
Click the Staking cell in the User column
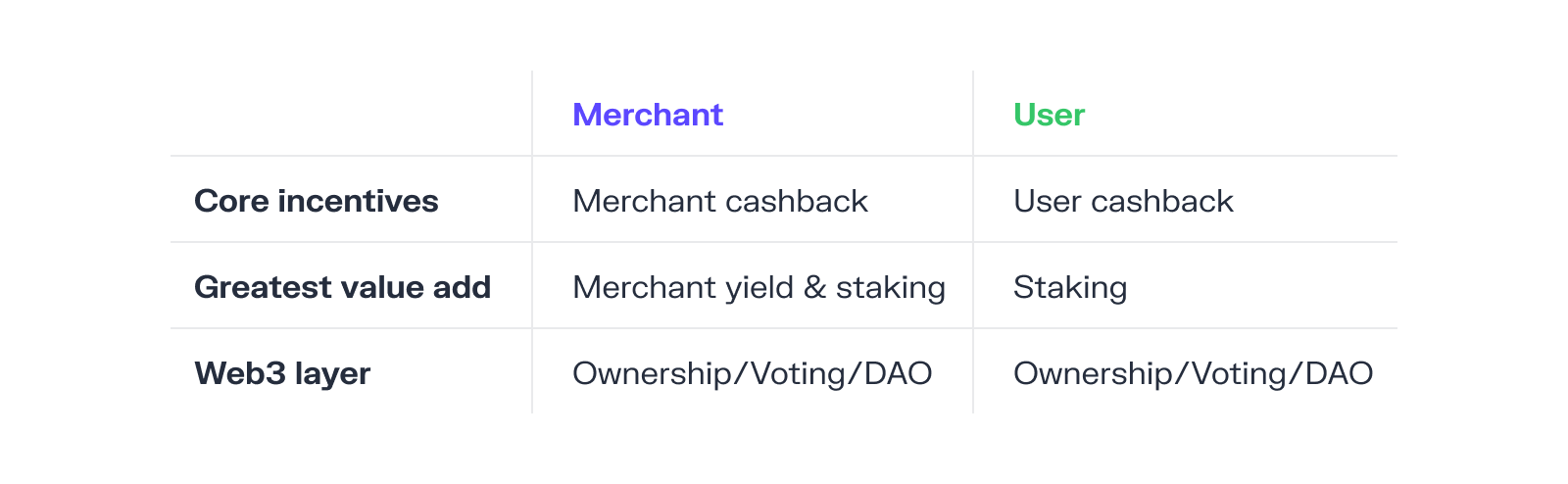coord(1070,287)
